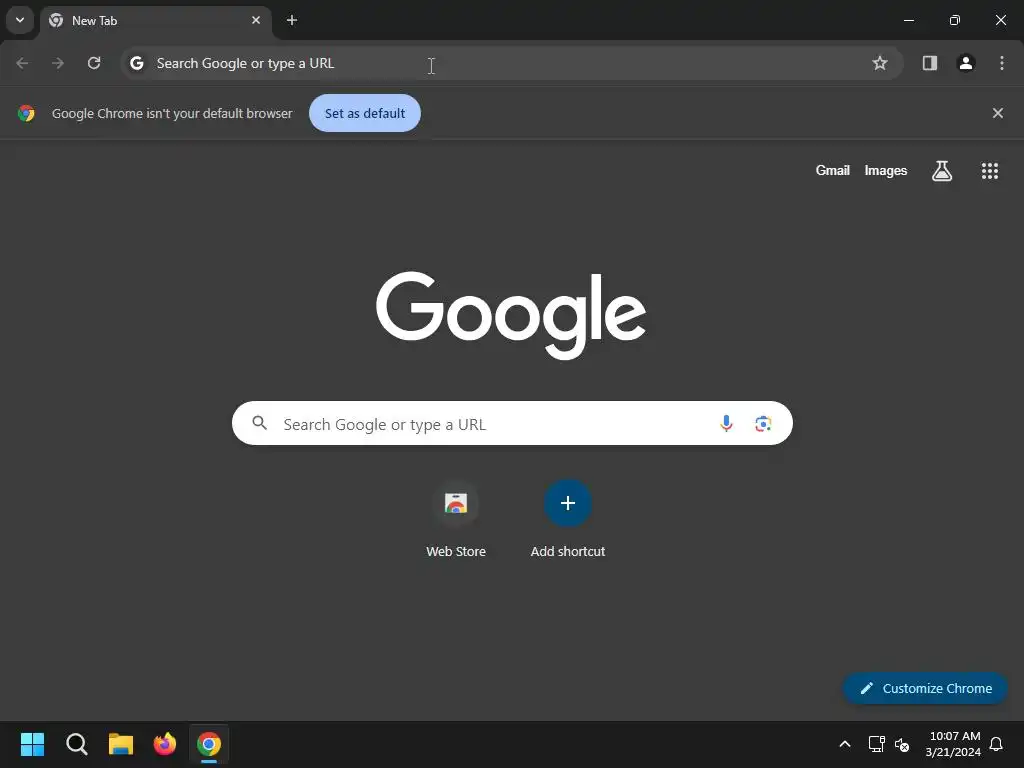Click the Google G icon in address bar

pos(136,63)
